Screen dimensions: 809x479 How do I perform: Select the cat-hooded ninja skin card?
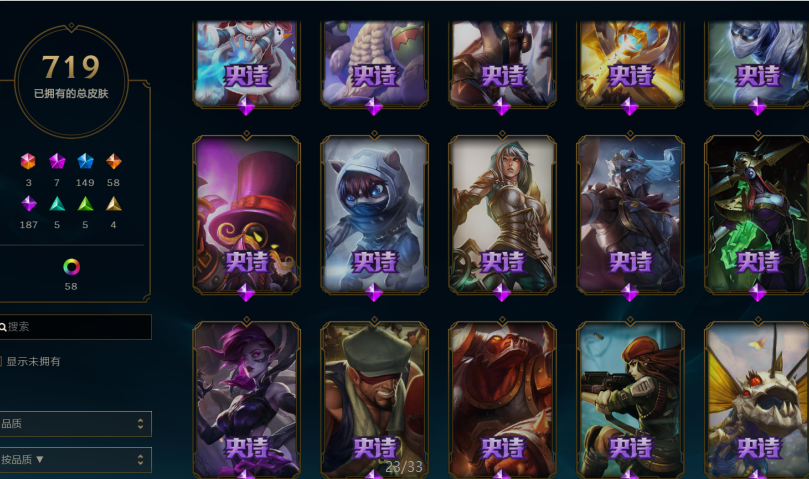375,215
